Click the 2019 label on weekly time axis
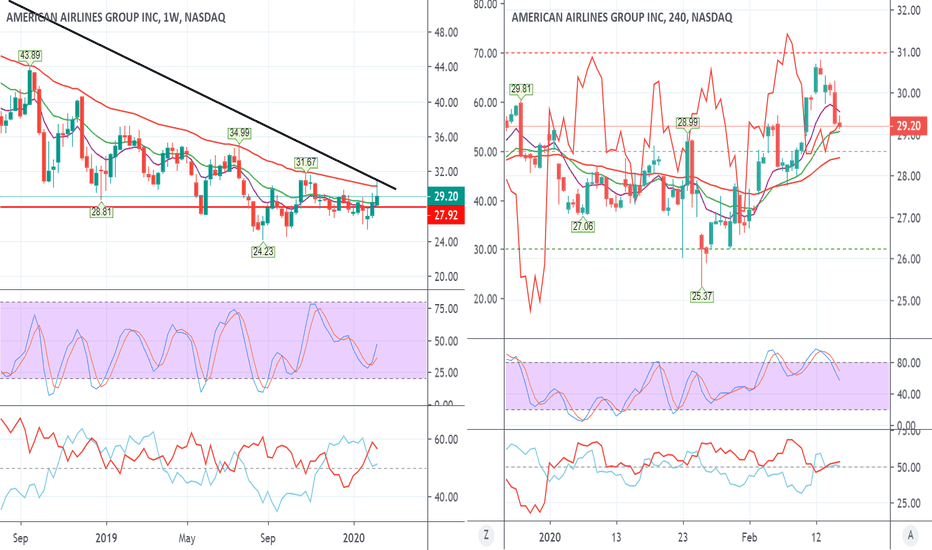This screenshot has width=932, height=550. (106, 538)
